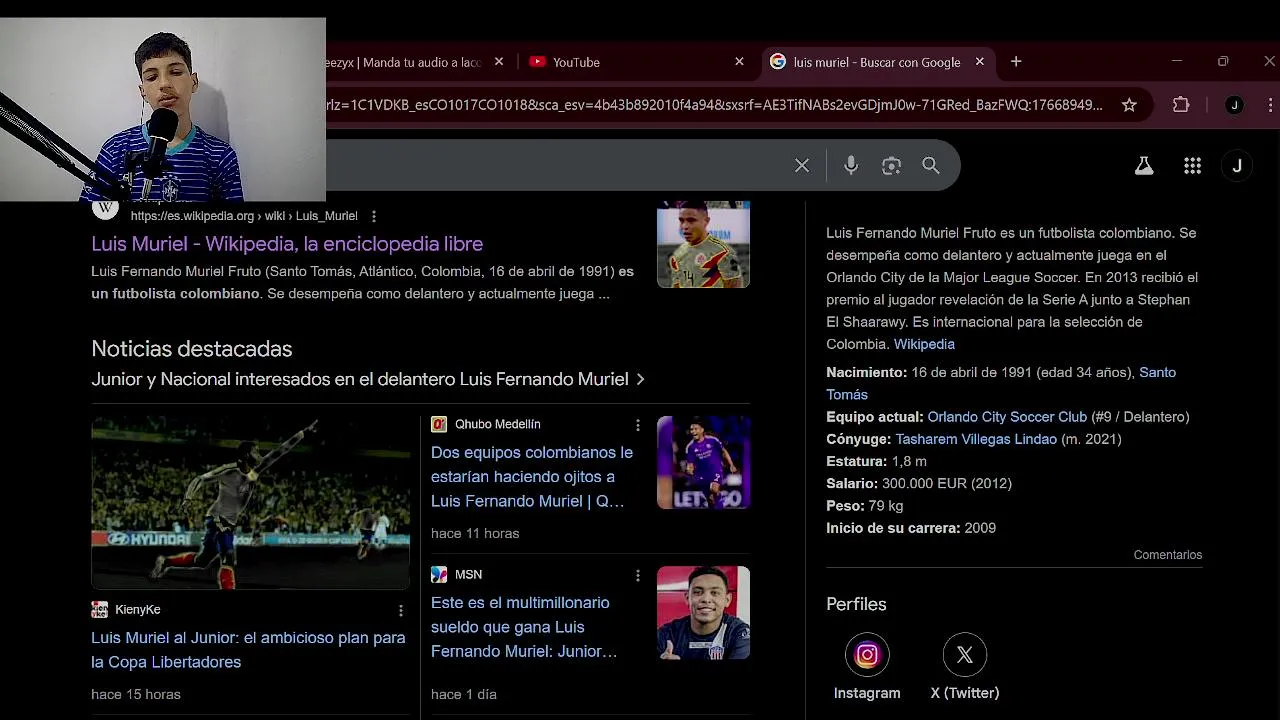Click the magnifier search button
Viewport: 1280px width, 720px height.
931,166
